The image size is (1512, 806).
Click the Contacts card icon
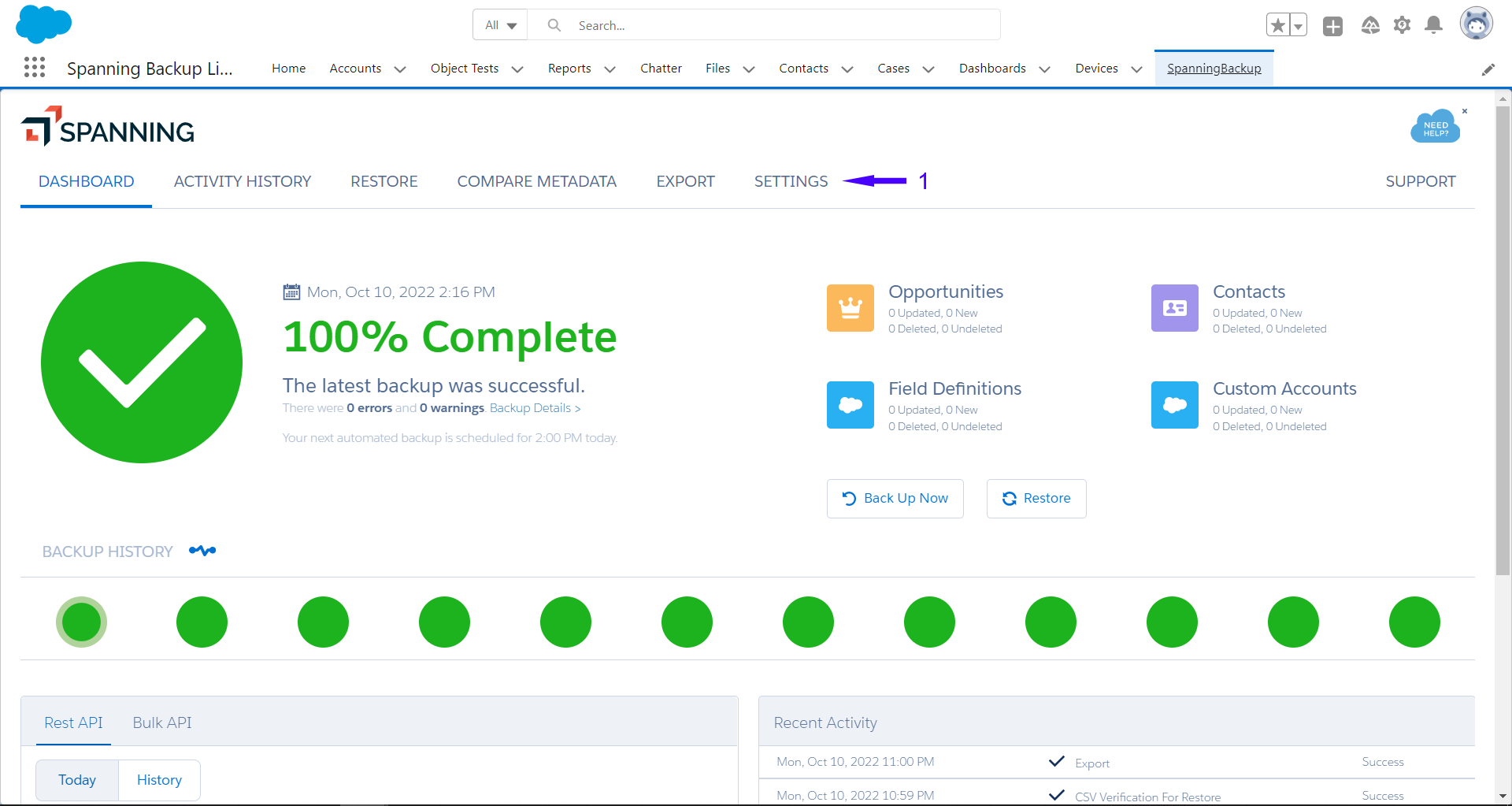pos(1175,308)
